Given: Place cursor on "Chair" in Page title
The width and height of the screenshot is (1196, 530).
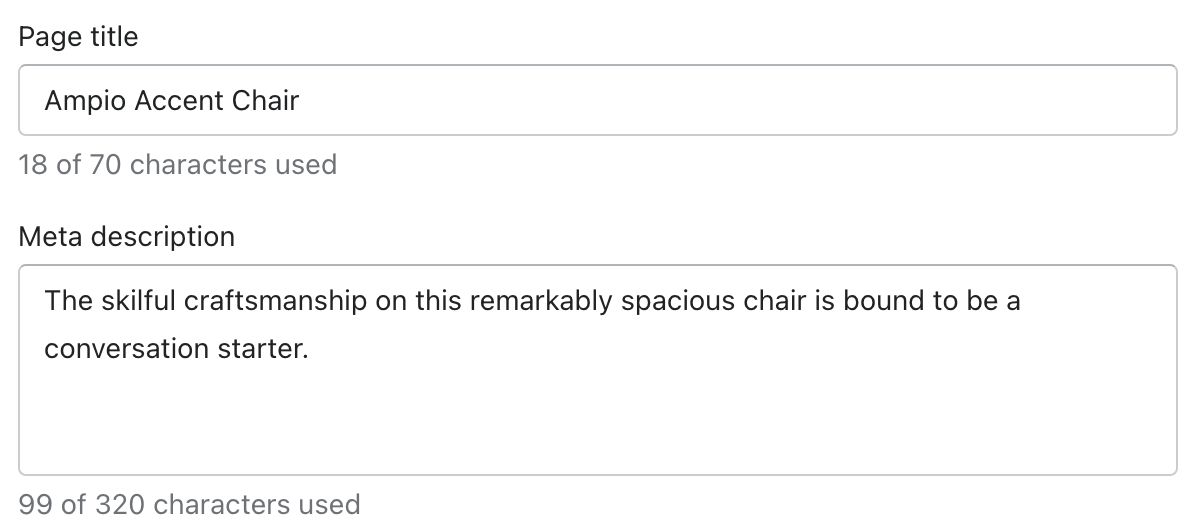Looking at the screenshot, I should (266, 100).
